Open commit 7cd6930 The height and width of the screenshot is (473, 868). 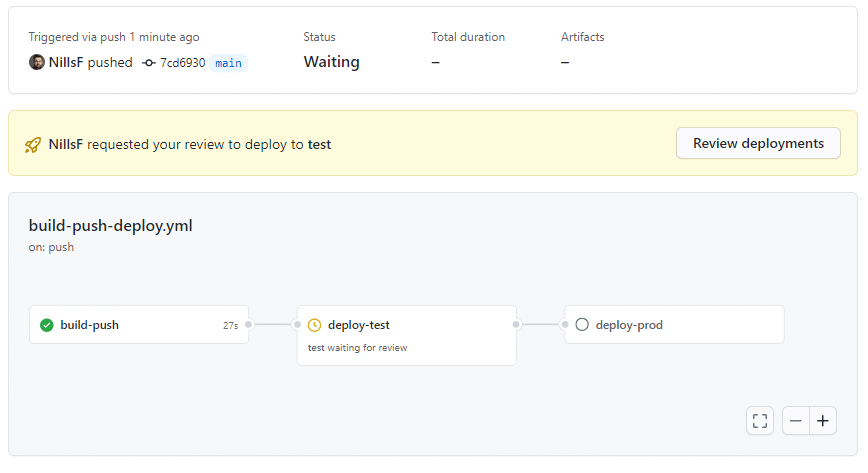click(x=183, y=63)
